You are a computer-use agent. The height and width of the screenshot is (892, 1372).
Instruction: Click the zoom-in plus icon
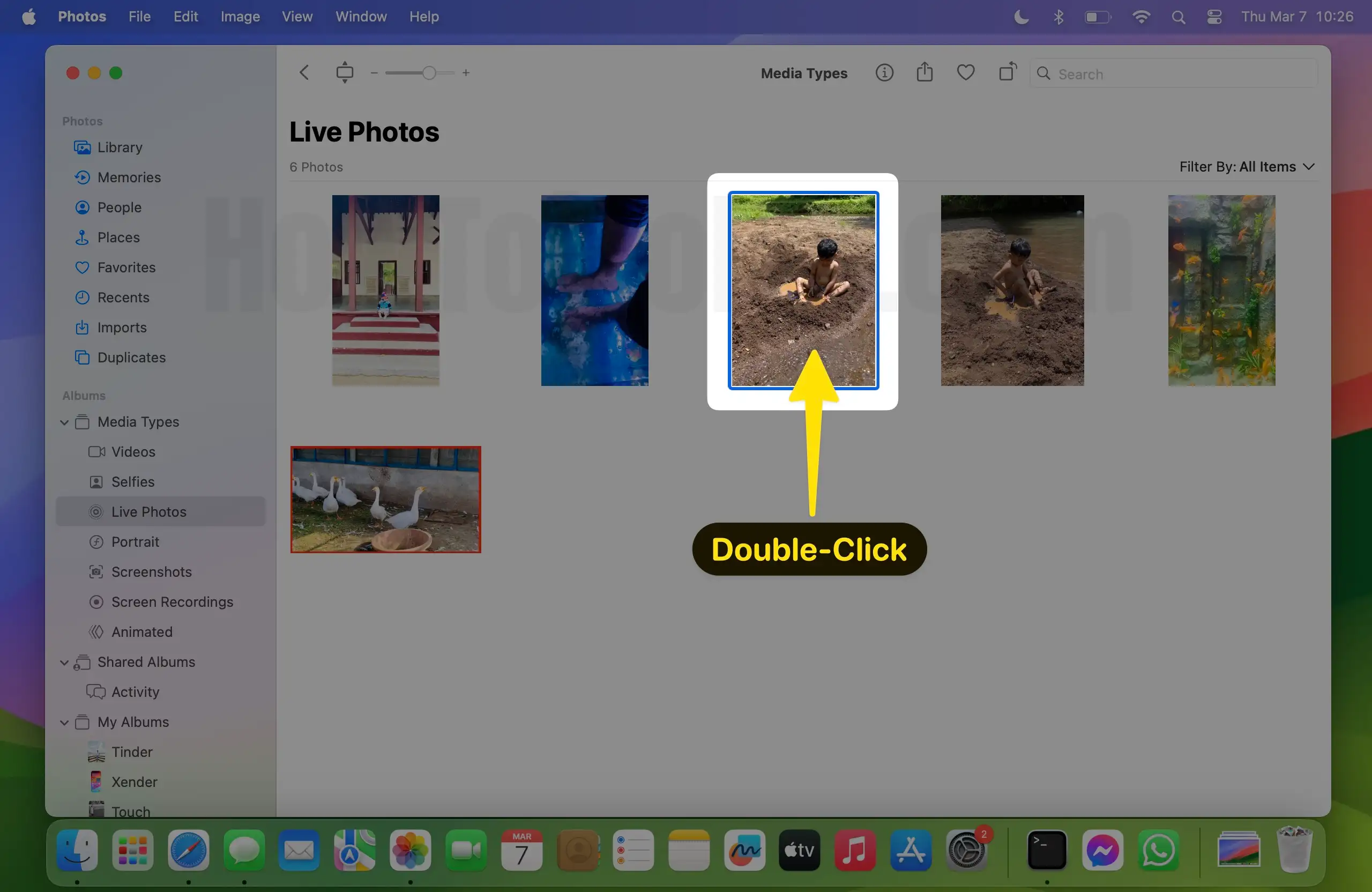point(466,73)
